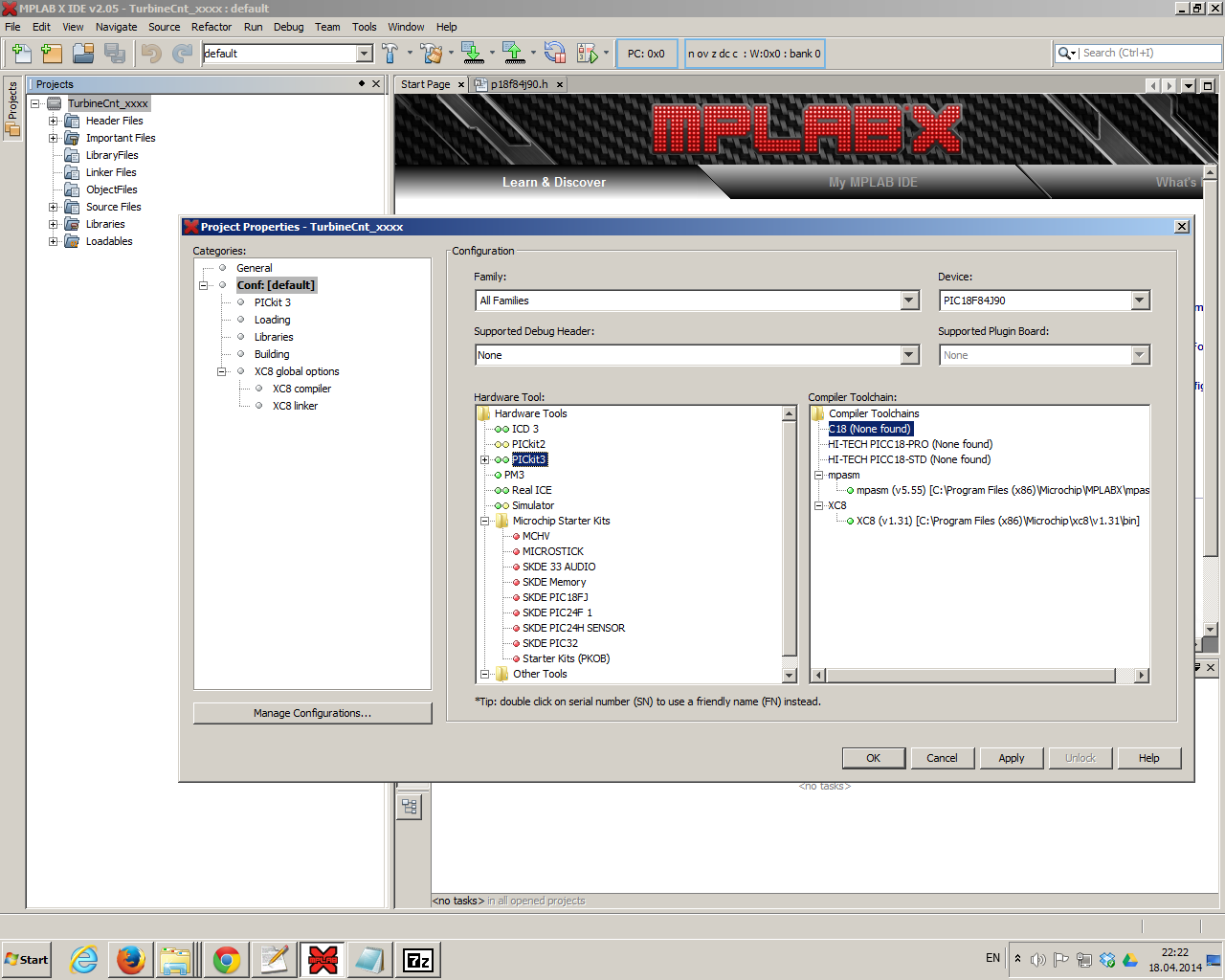This screenshot has width=1225, height=980.
Task: Expand Header Files in Projects tree
Action: click(54, 121)
